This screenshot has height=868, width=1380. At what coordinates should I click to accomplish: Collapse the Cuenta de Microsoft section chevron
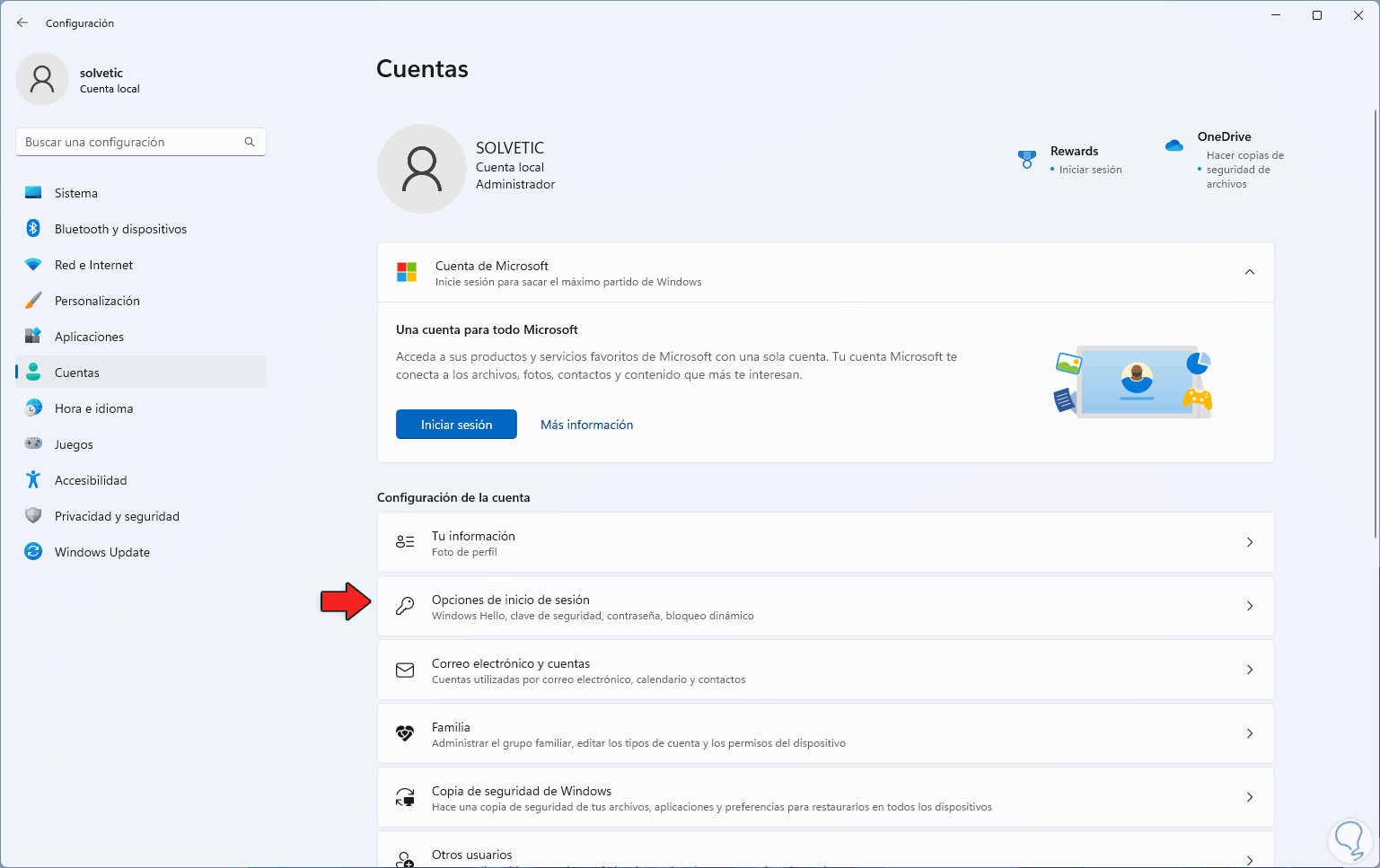click(1250, 272)
